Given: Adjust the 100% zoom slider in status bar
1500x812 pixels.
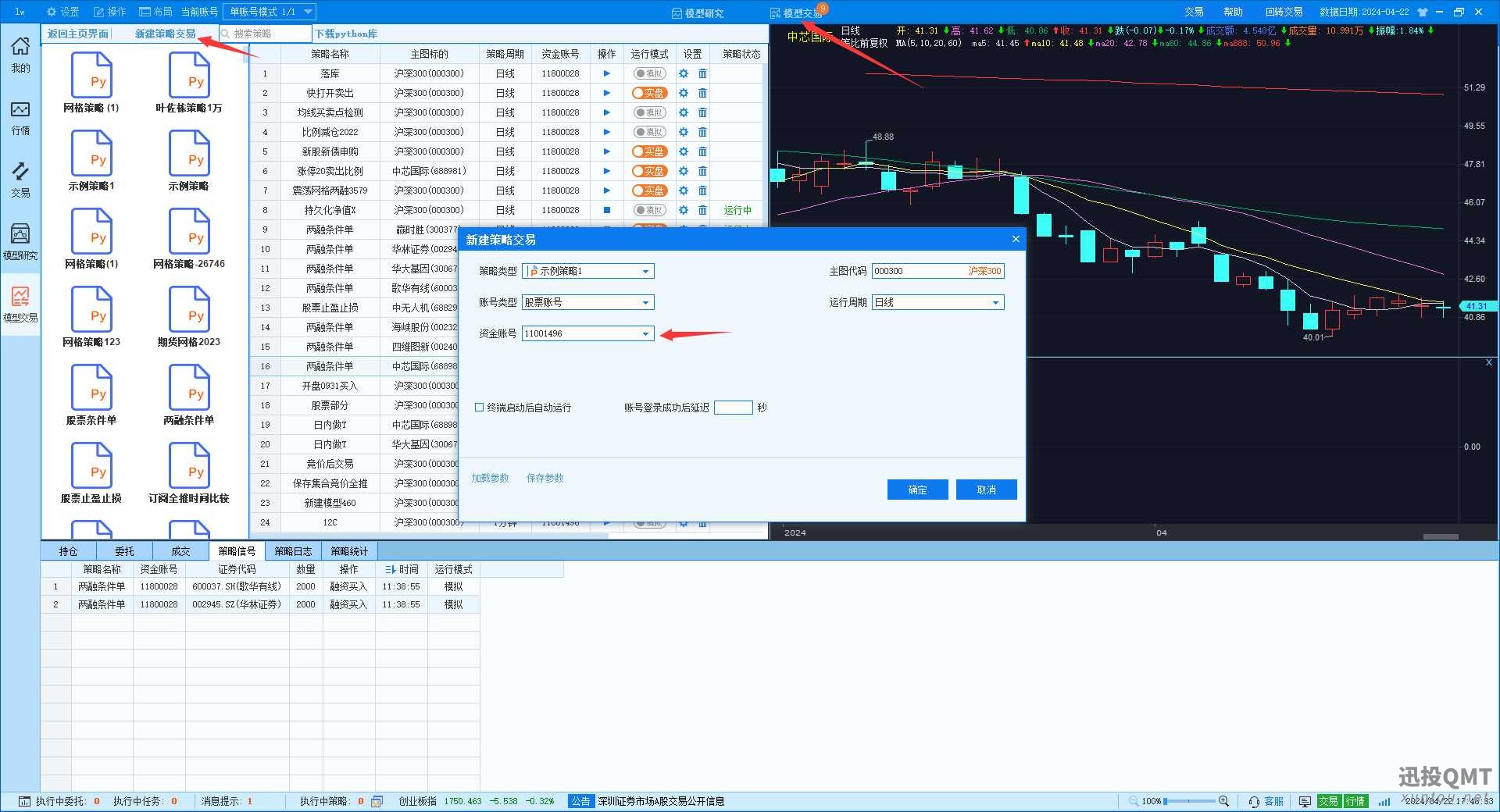Looking at the screenshot, I should [1189, 801].
